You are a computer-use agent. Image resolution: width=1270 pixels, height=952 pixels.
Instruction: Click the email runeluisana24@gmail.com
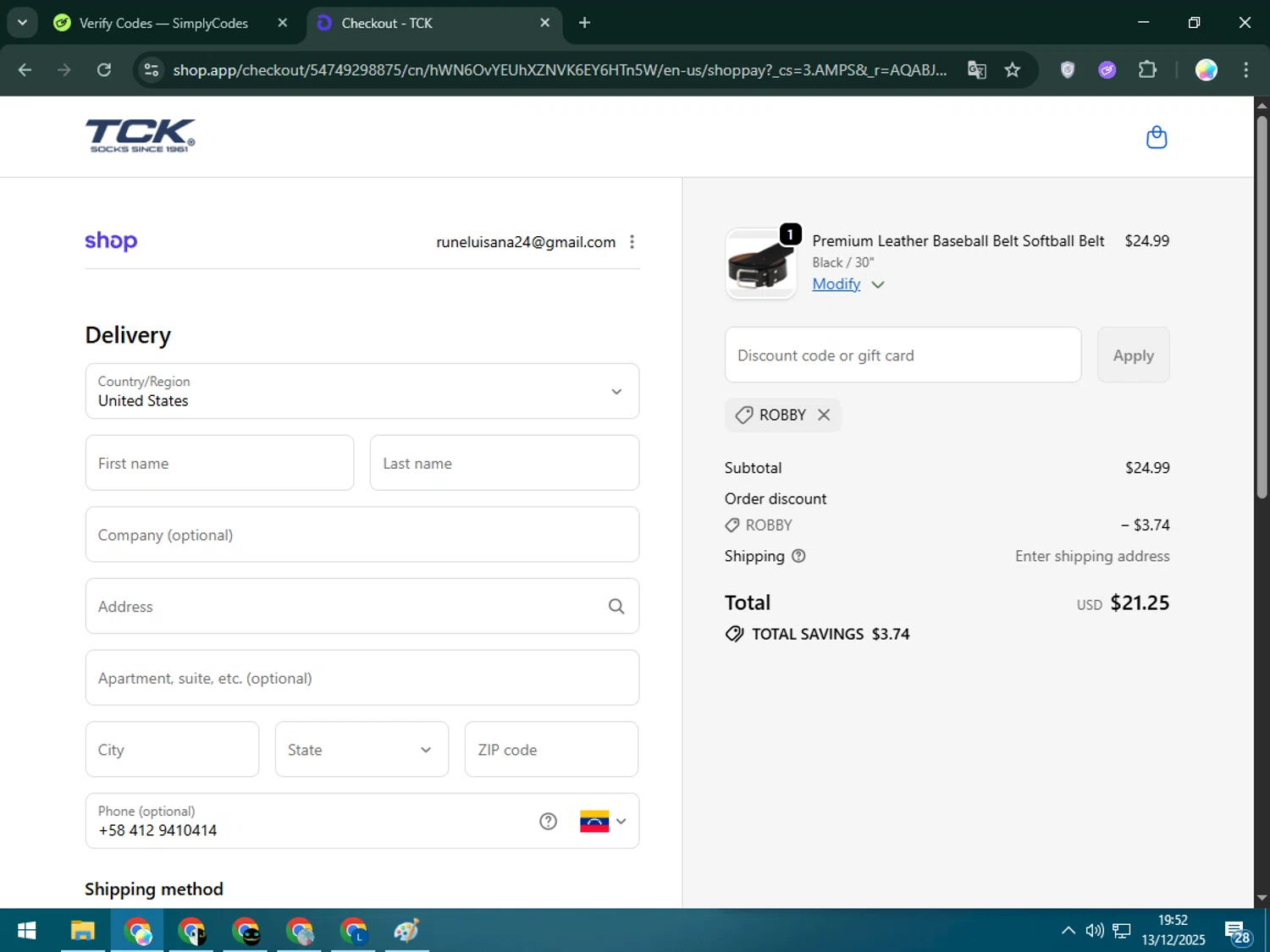pos(526,242)
